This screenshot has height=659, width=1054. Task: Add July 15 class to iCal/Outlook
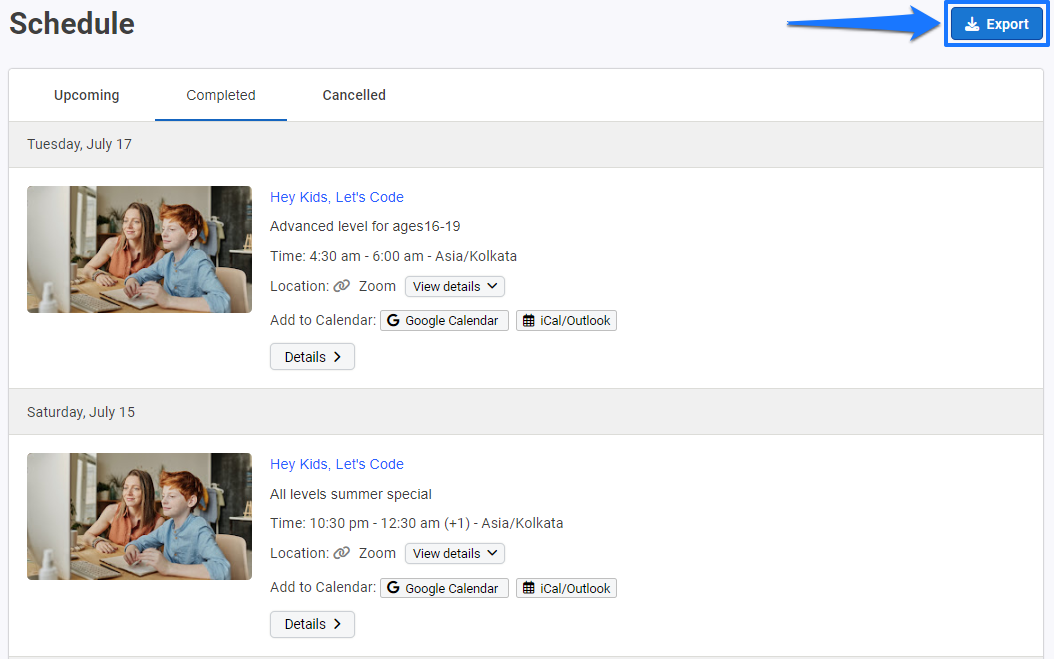tap(566, 588)
